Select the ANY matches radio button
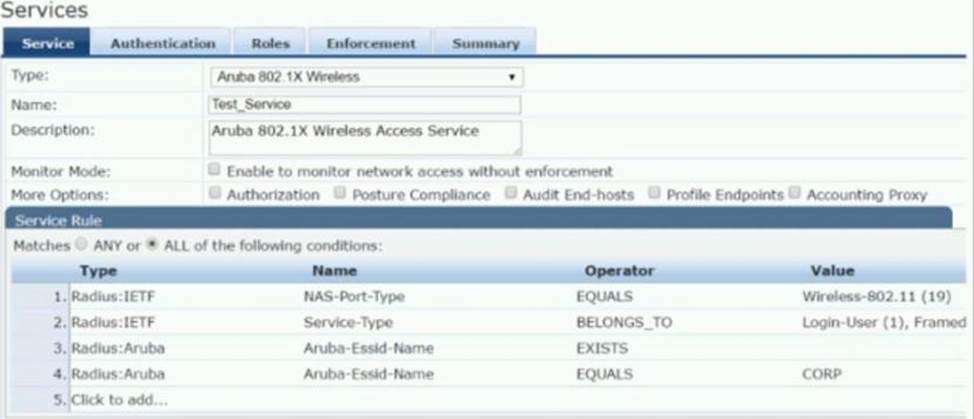This screenshot has width=974, height=419. coord(80,245)
